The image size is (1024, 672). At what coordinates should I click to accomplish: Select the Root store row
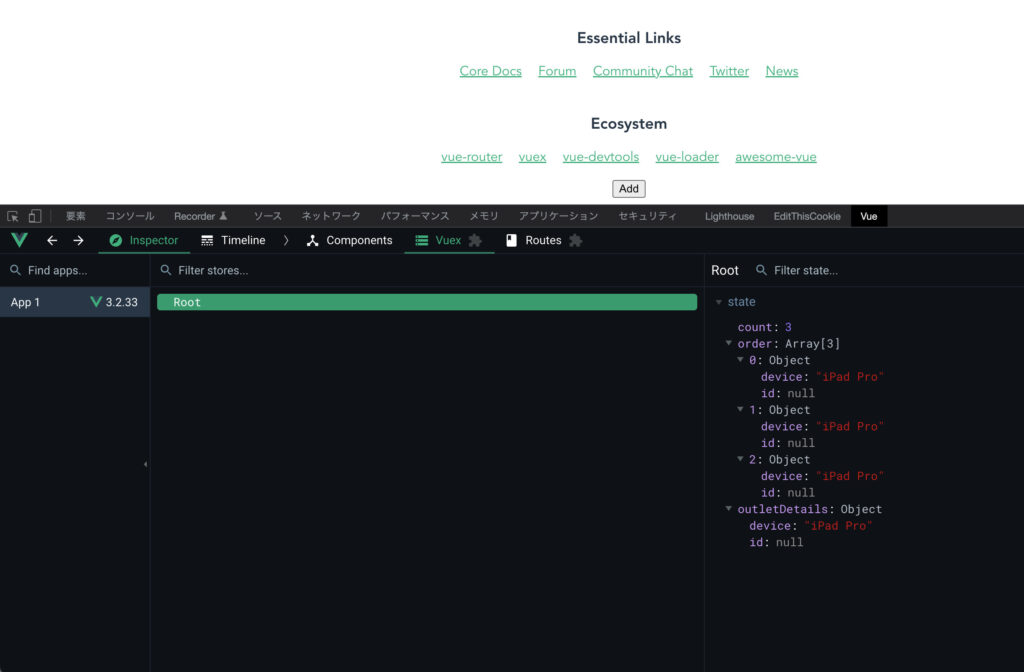click(x=427, y=302)
